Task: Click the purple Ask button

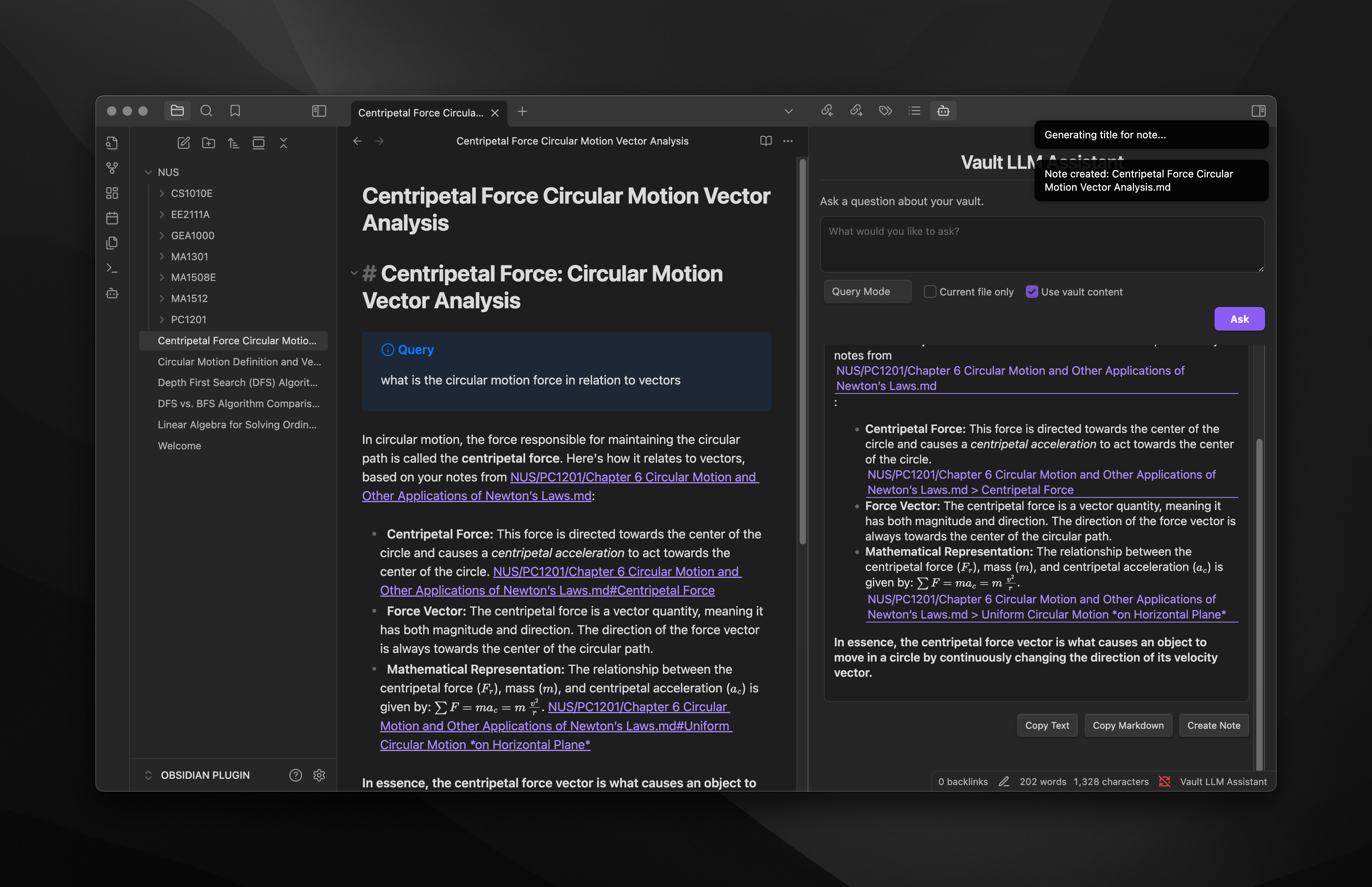Action: 1239,319
